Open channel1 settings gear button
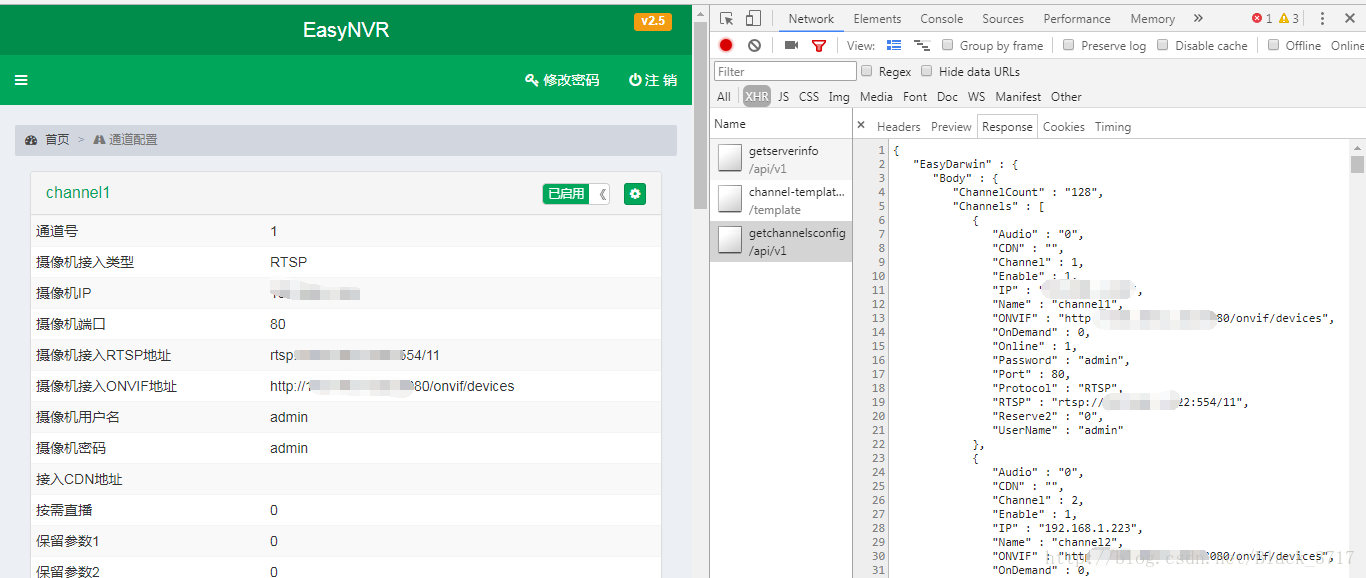 (x=635, y=194)
